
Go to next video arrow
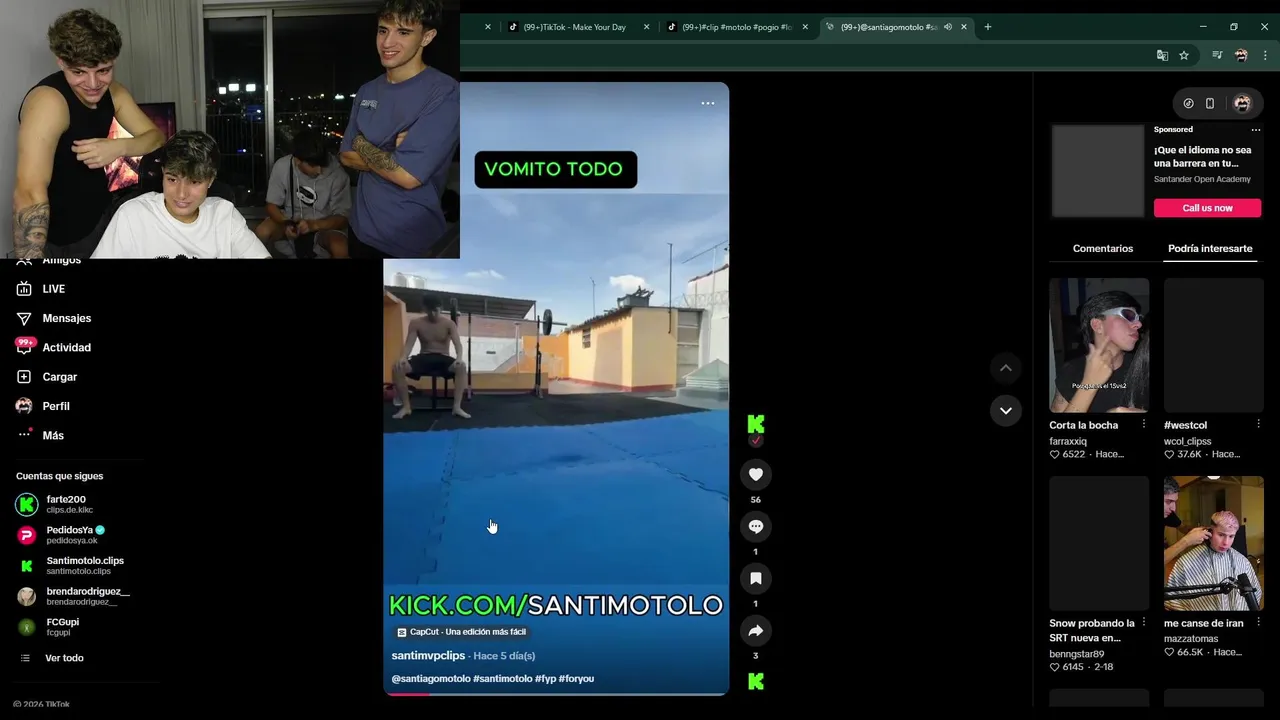1006,411
